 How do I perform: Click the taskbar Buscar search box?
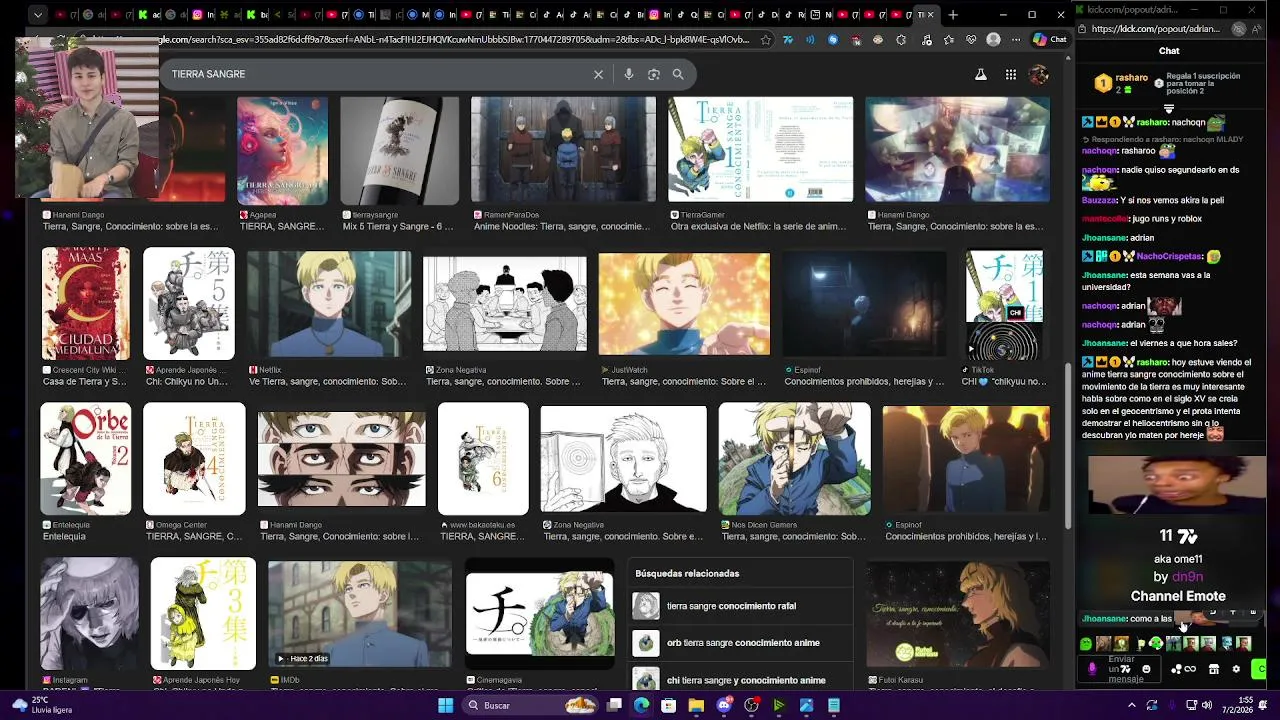(530, 705)
